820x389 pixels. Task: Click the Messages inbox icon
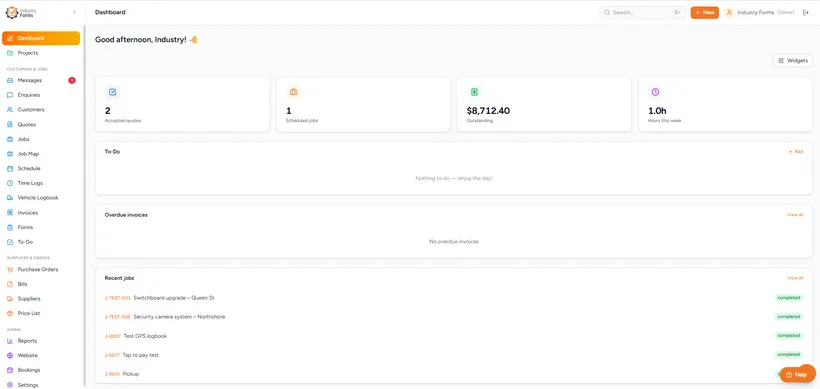pos(10,81)
